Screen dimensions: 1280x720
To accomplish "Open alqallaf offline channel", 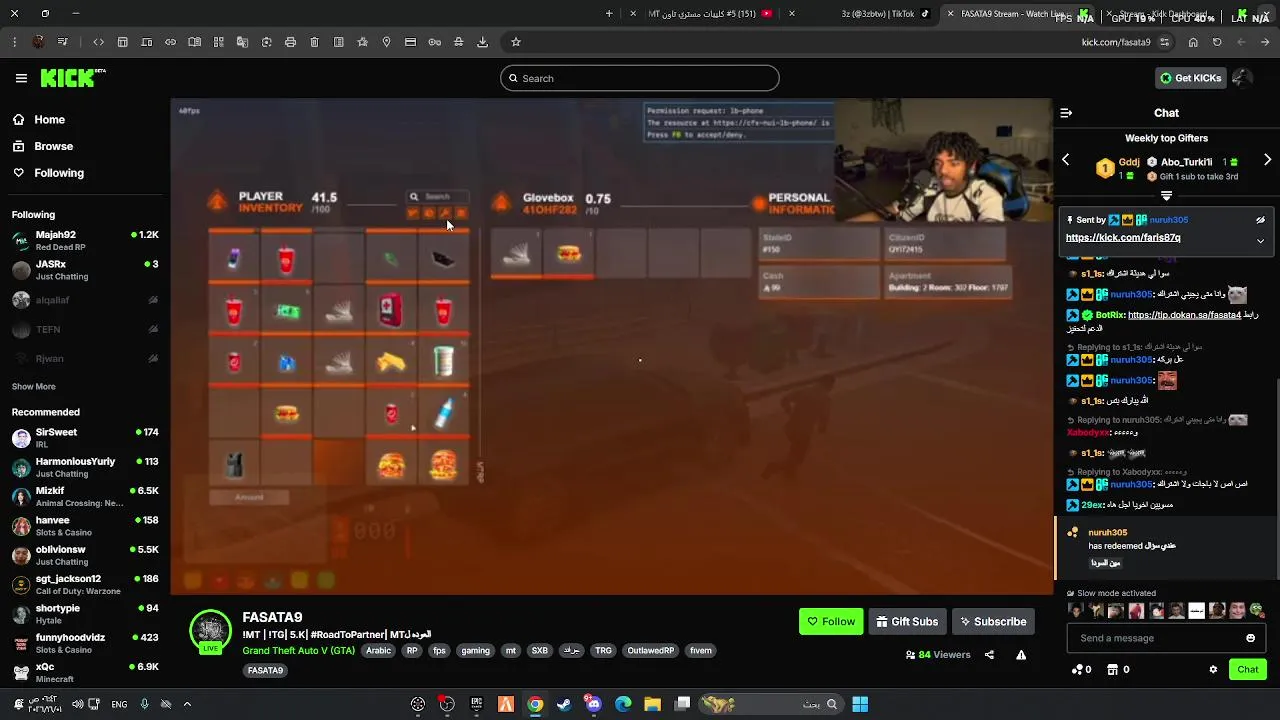I will pos(84,300).
